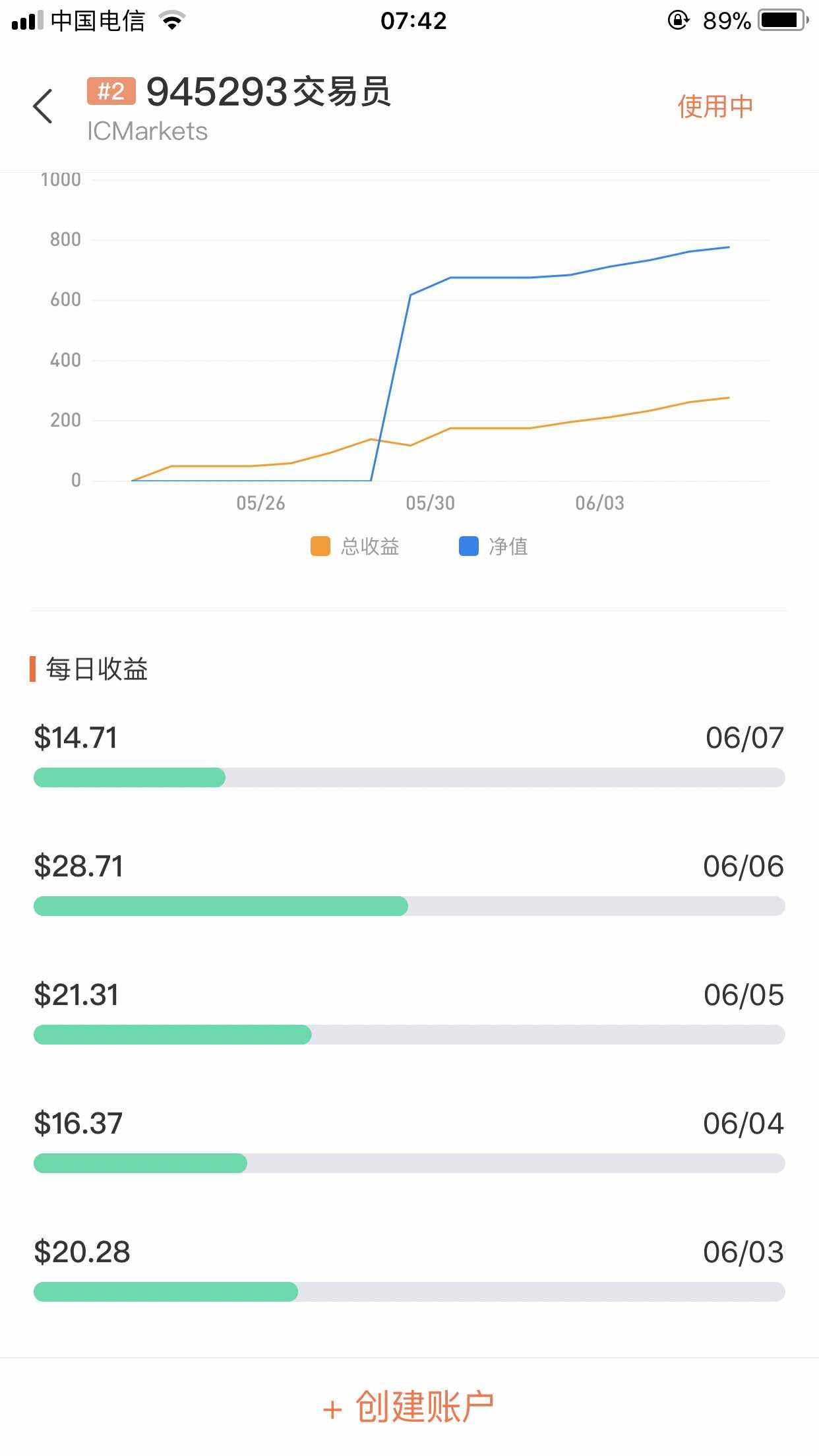Tap the 06/04 profit progress bar
This screenshot has width=819, height=1456.
(x=409, y=1163)
